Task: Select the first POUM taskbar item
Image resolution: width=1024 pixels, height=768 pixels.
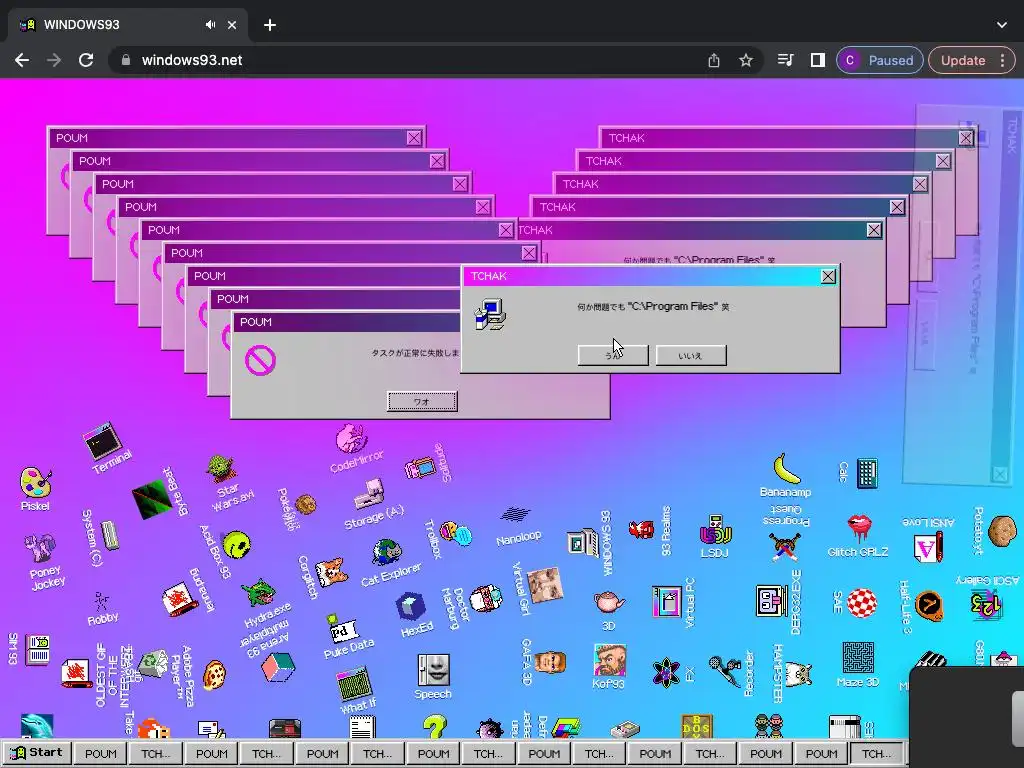Action: [x=101, y=754]
